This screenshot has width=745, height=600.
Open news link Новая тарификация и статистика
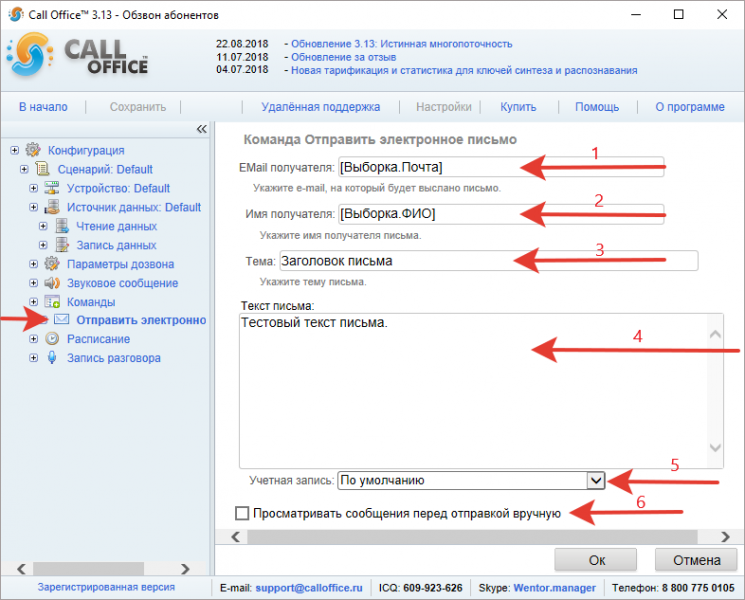point(464,70)
